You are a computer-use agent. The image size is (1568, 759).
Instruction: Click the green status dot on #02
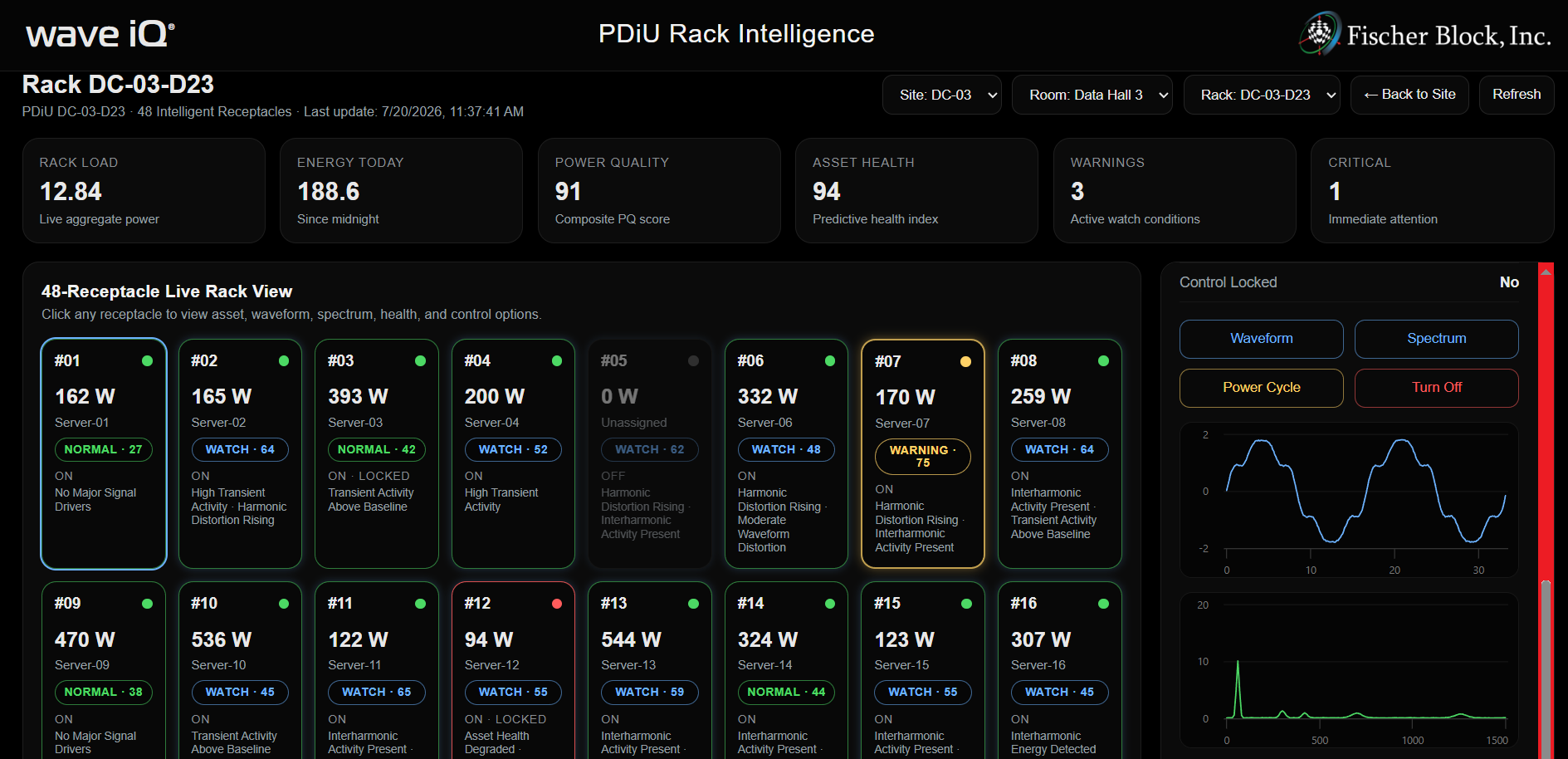[x=284, y=361]
